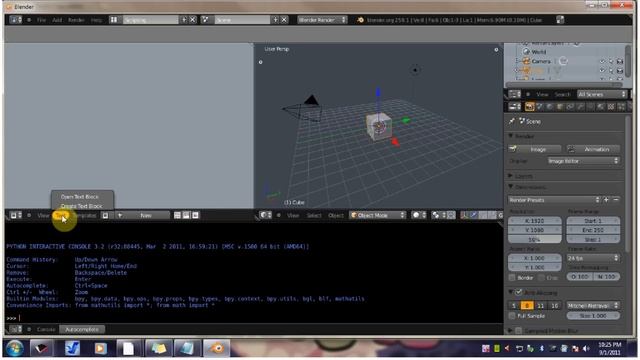Open the Render menu in top header
This screenshot has width=640, height=360.
[x=76, y=20]
